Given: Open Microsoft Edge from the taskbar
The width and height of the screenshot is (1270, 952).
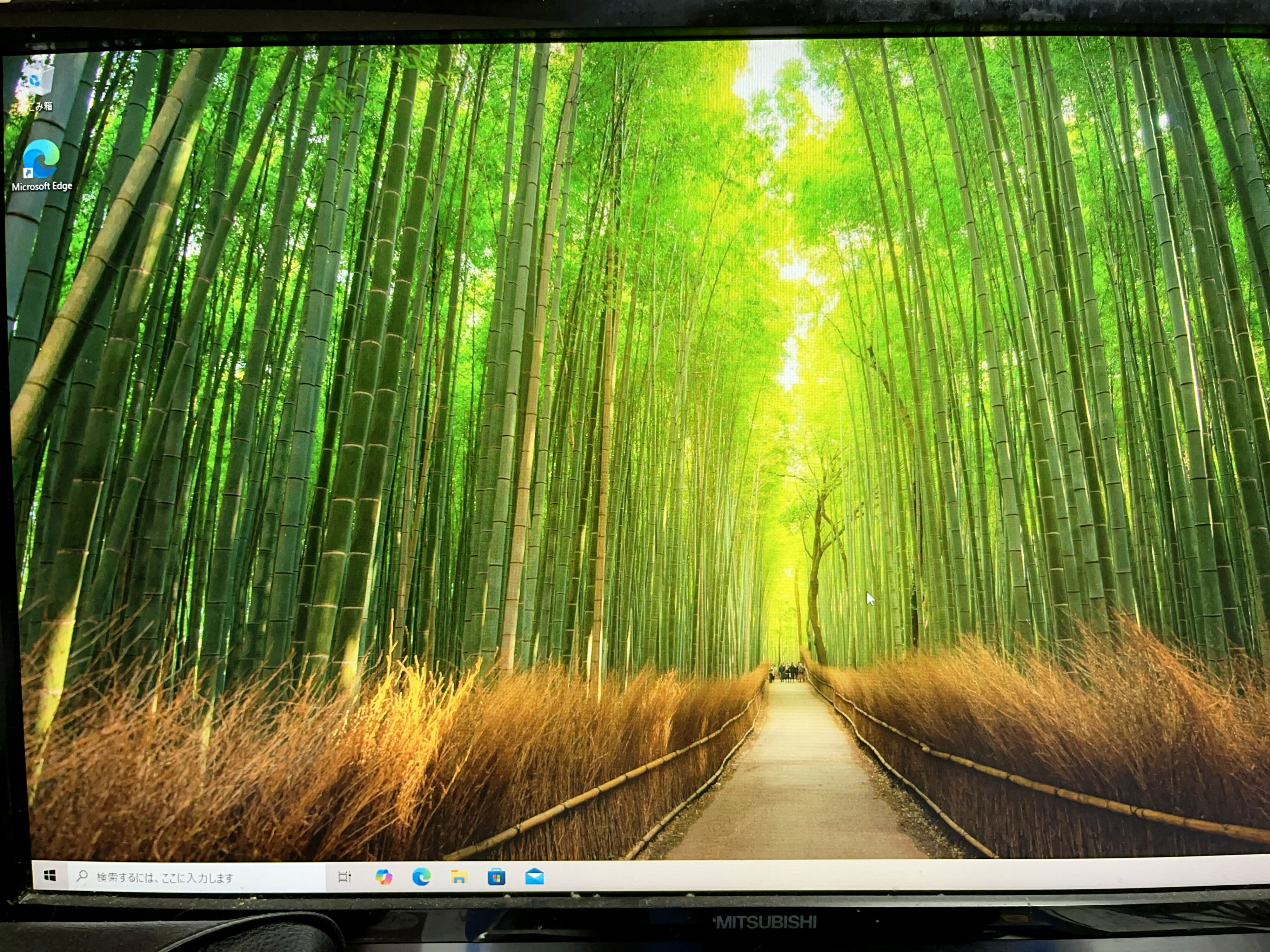Looking at the screenshot, I should [421, 876].
